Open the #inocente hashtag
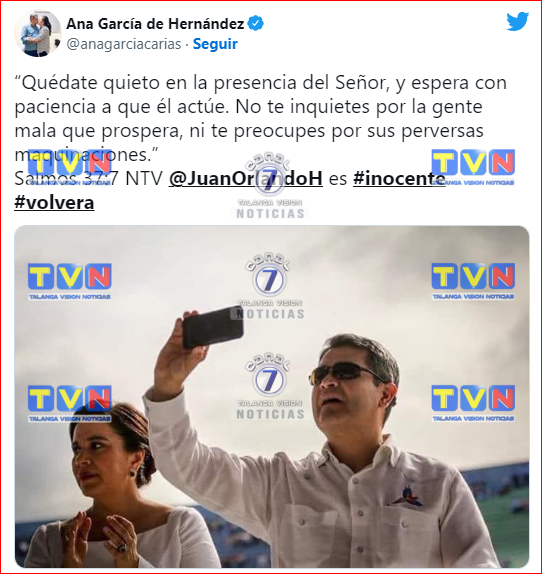 coord(399,179)
